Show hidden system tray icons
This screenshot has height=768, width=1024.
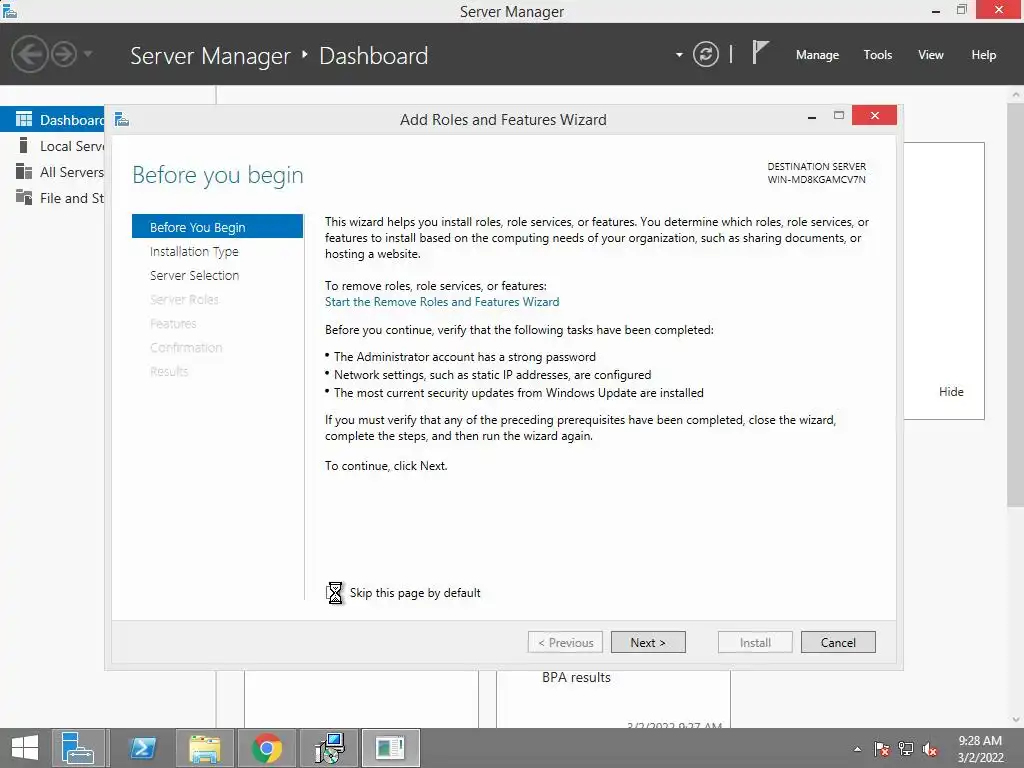857,749
